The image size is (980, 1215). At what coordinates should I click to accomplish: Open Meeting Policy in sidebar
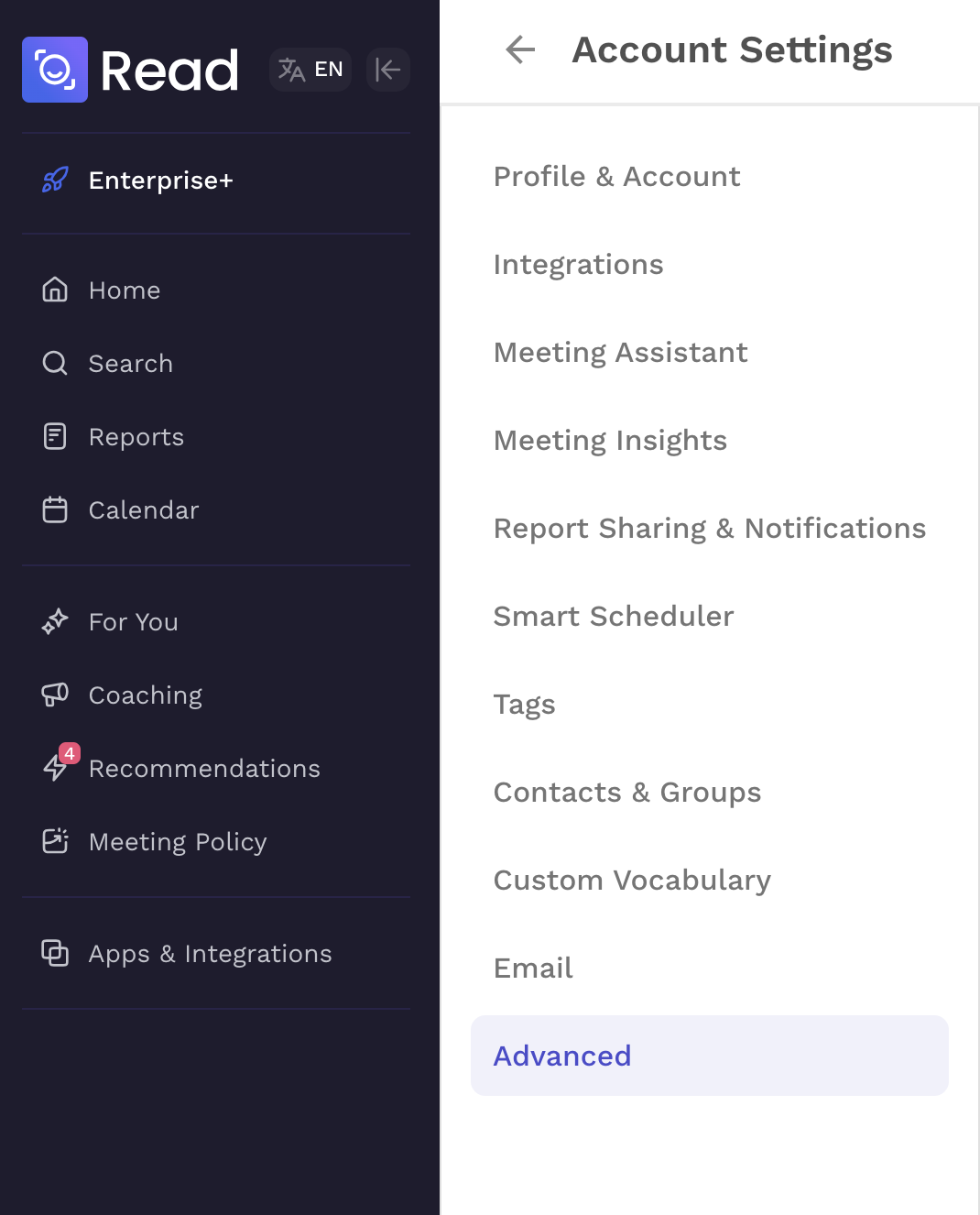pos(177,842)
